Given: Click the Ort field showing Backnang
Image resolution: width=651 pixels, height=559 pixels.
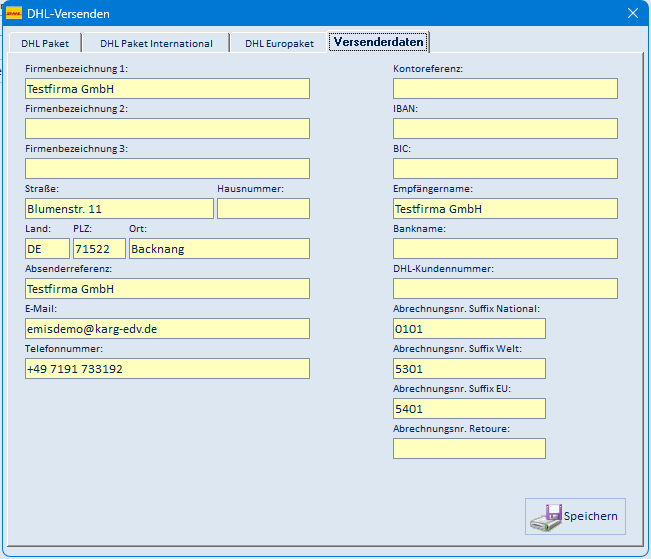Looking at the screenshot, I should pyautogui.click(x=219, y=248).
